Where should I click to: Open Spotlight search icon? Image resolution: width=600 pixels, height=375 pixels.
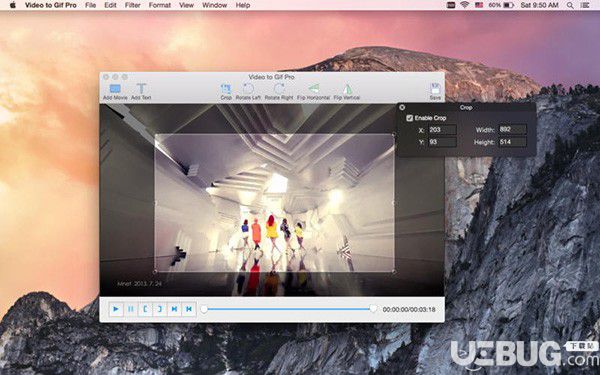tap(570, 5)
